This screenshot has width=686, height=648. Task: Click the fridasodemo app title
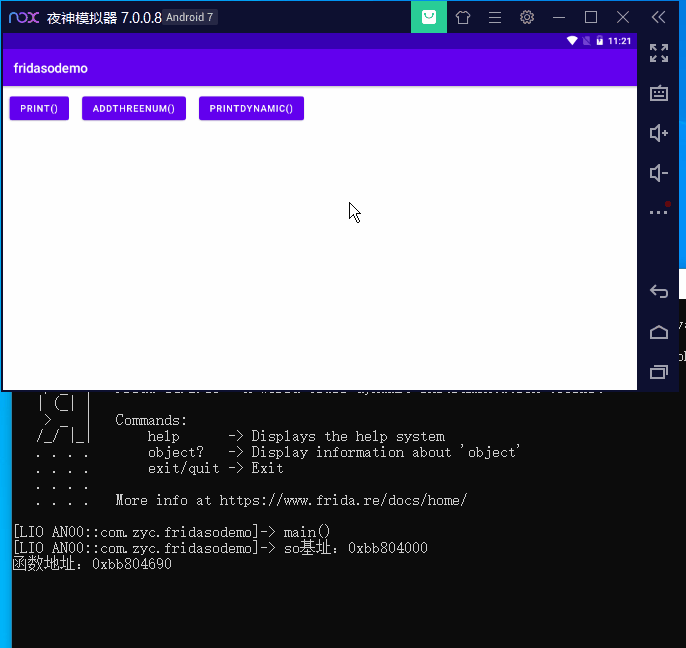pyautogui.click(x=51, y=68)
